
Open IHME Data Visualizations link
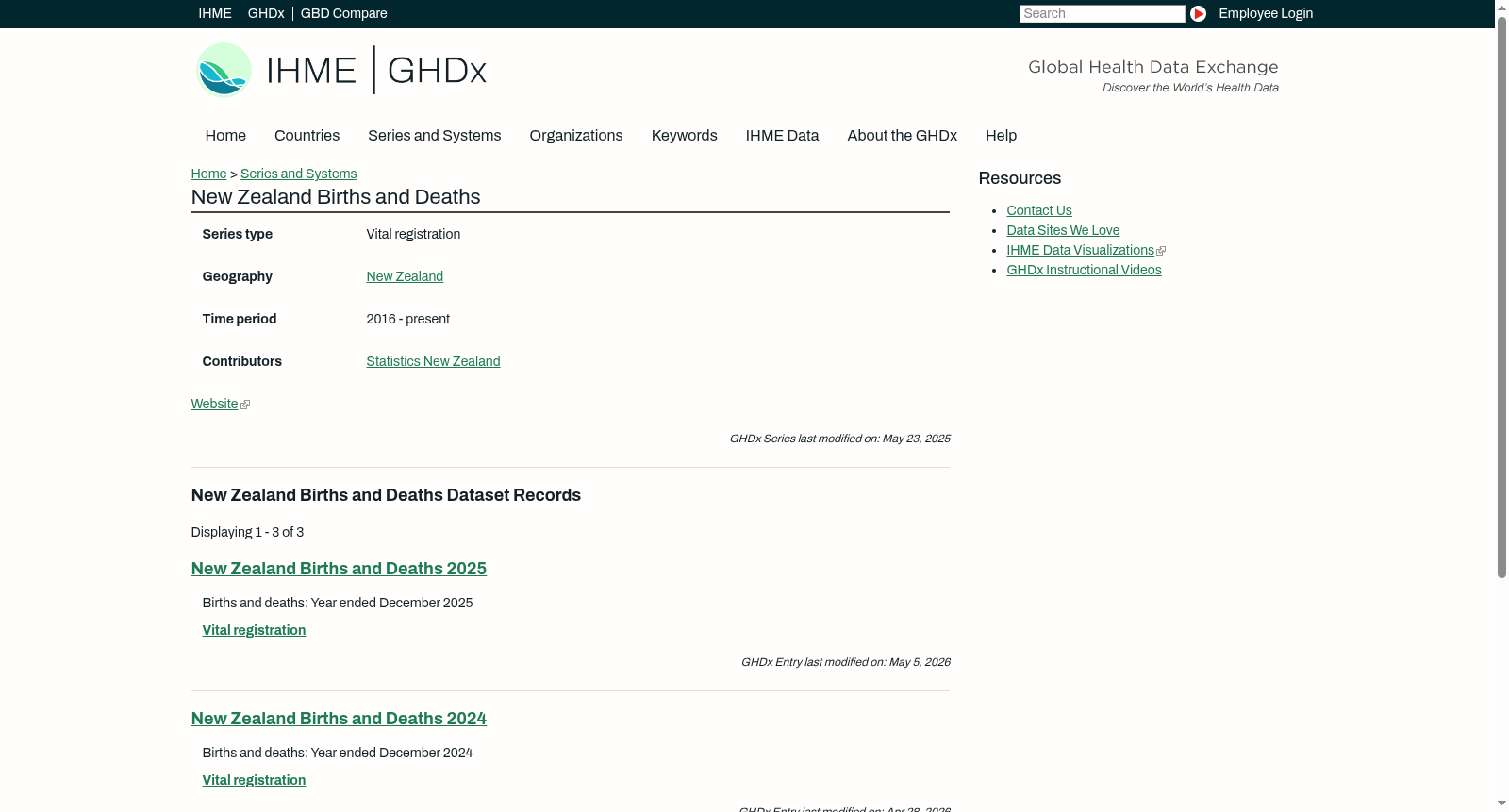point(1080,250)
